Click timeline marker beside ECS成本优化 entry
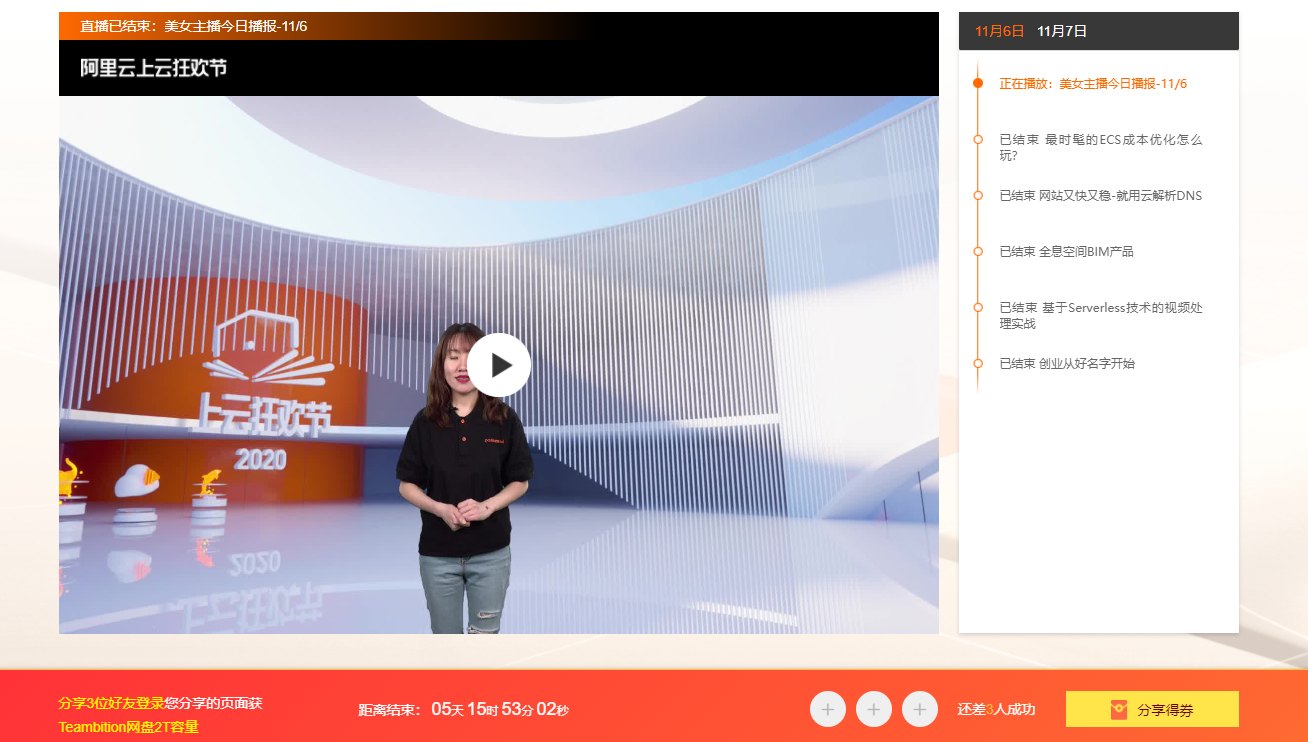This screenshot has height=742, width=1308. point(978,139)
